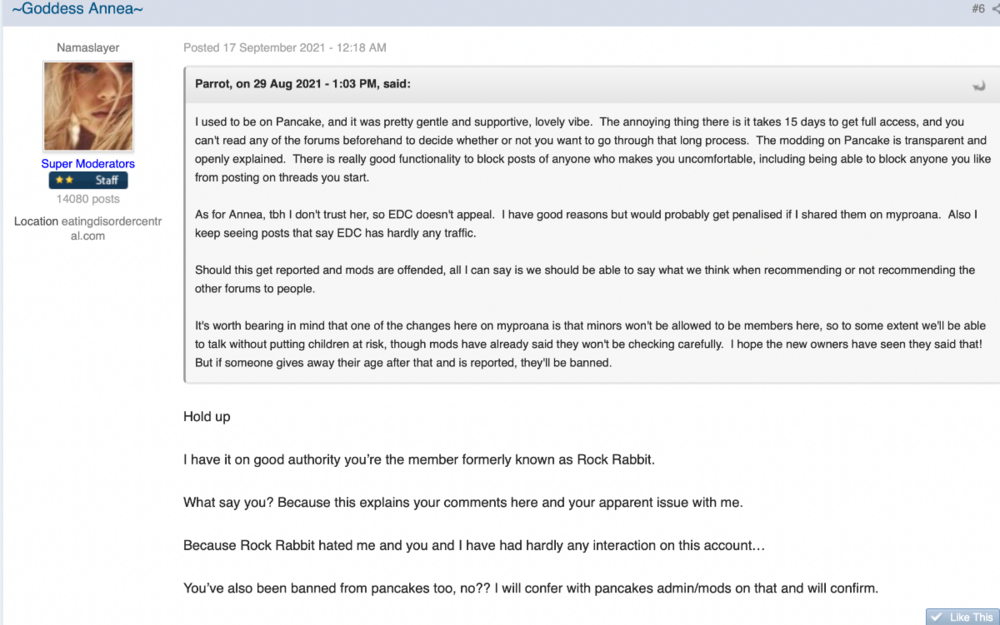Click the share icon beside post #6
1000x625 pixels.
coord(996,9)
